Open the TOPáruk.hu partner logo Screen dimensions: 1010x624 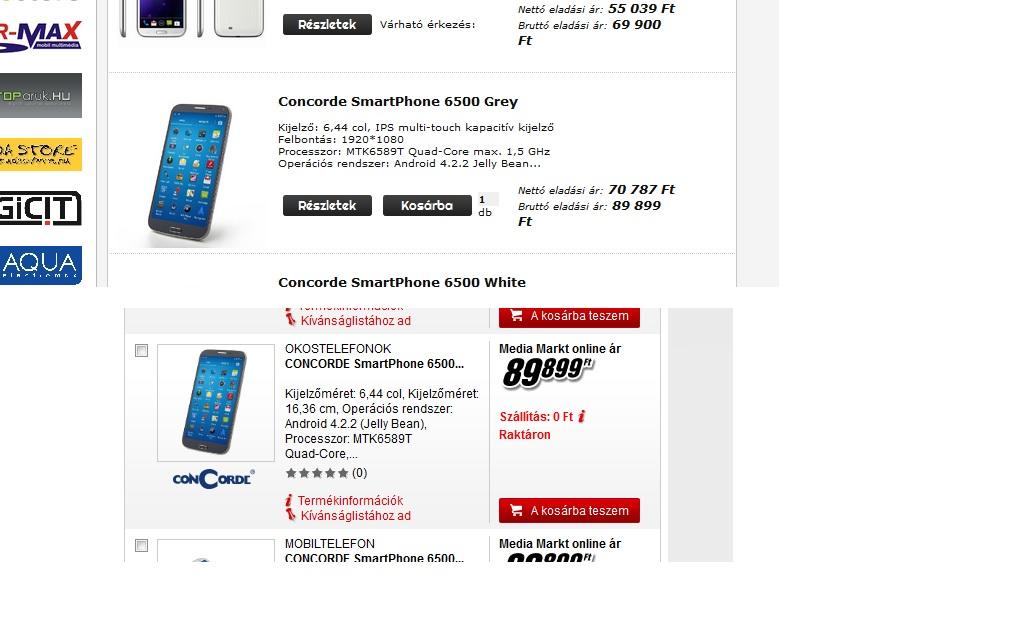pyautogui.click(x=41, y=95)
